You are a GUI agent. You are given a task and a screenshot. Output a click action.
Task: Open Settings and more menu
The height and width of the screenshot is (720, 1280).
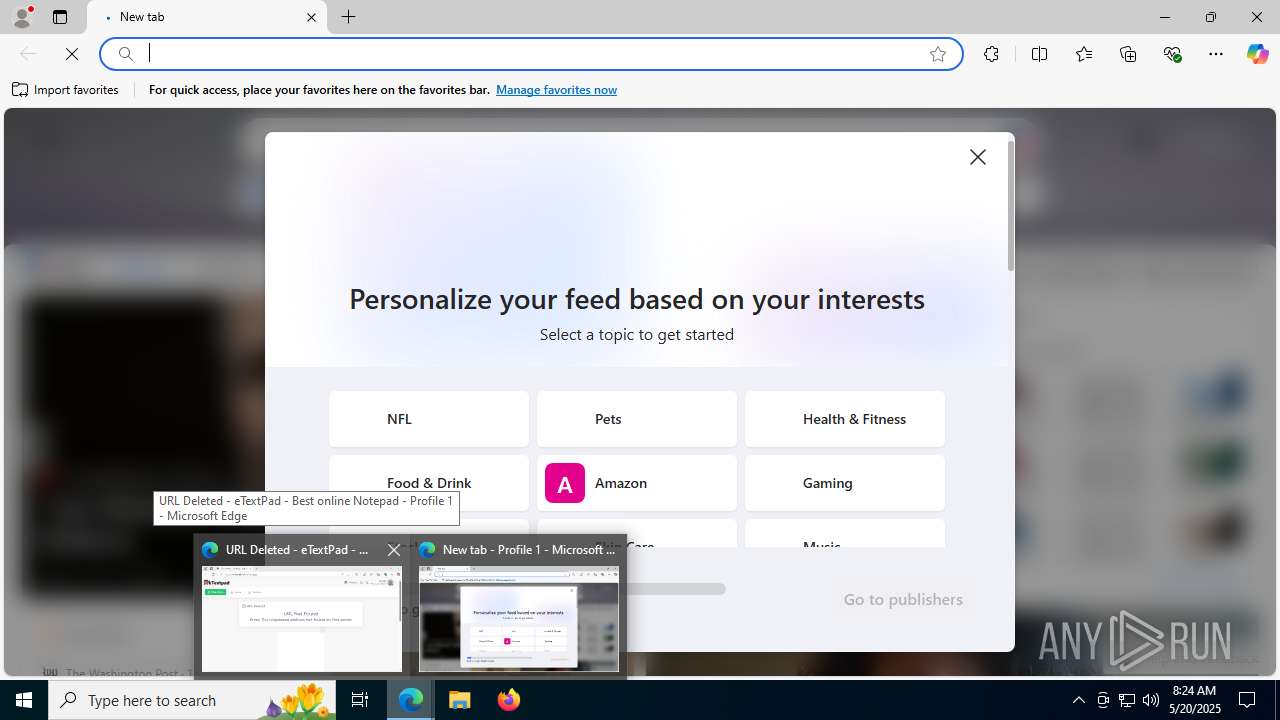click(x=1216, y=54)
